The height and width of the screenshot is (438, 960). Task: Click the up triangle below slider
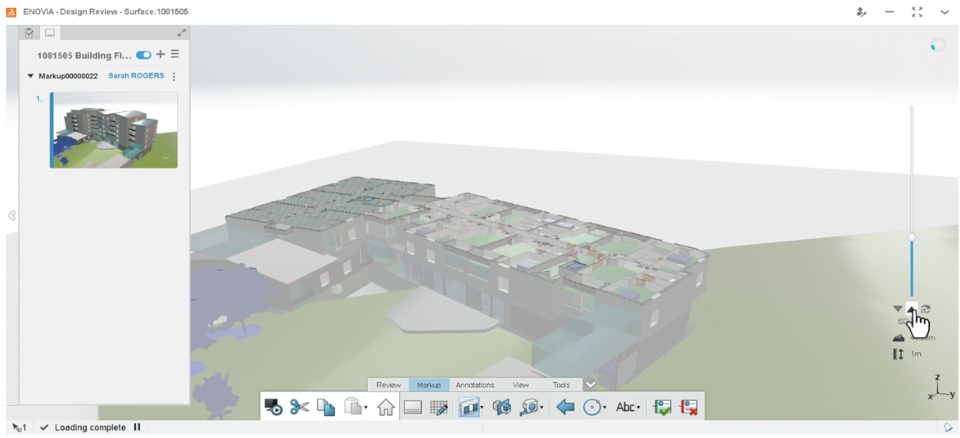click(912, 309)
